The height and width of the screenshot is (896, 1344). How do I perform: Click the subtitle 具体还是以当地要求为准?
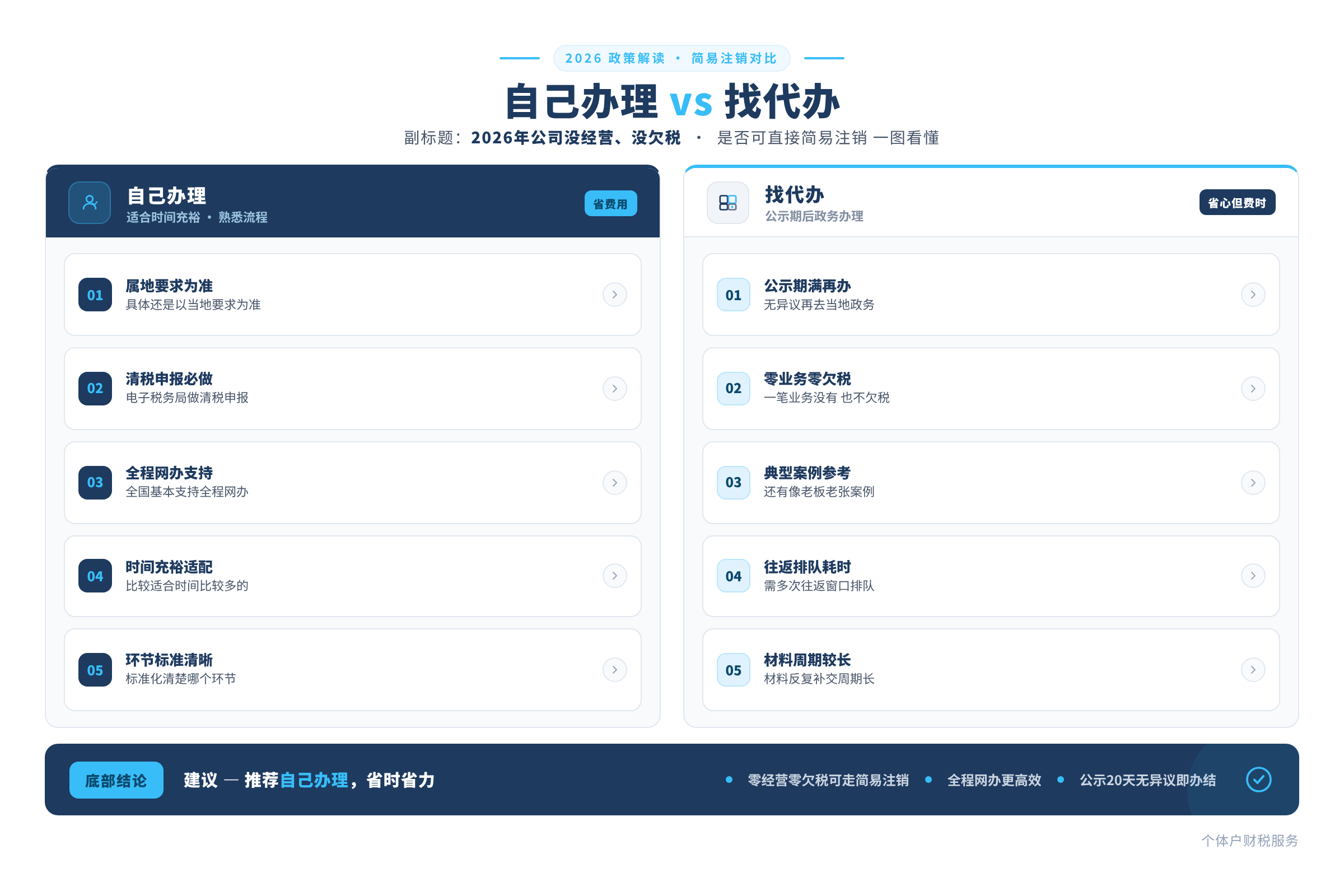pyautogui.click(x=193, y=305)
